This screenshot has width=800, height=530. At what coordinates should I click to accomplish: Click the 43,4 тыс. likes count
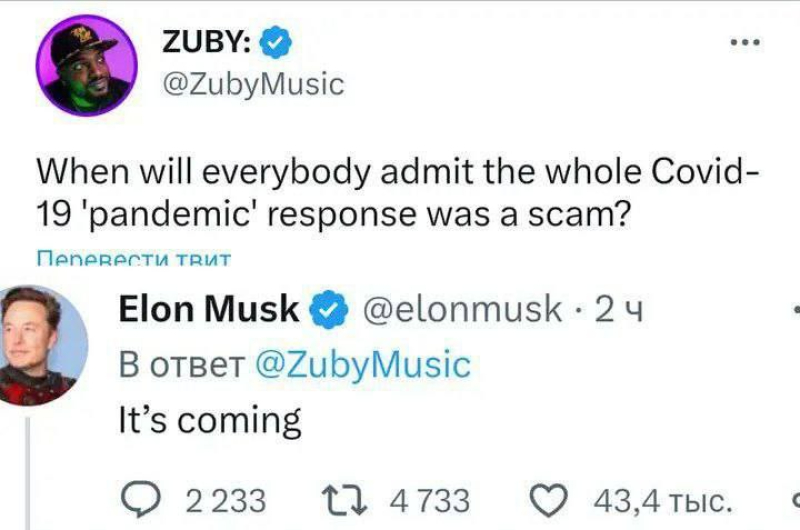click(663, 500)
